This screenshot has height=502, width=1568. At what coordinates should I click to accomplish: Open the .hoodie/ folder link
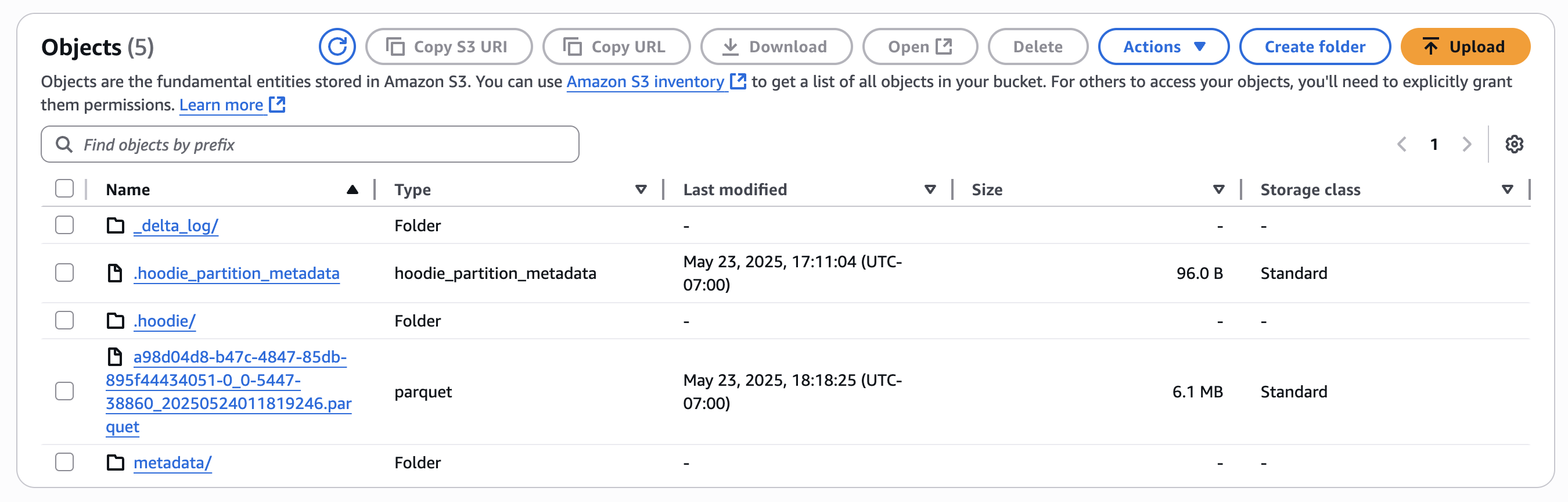click(164, 321)
